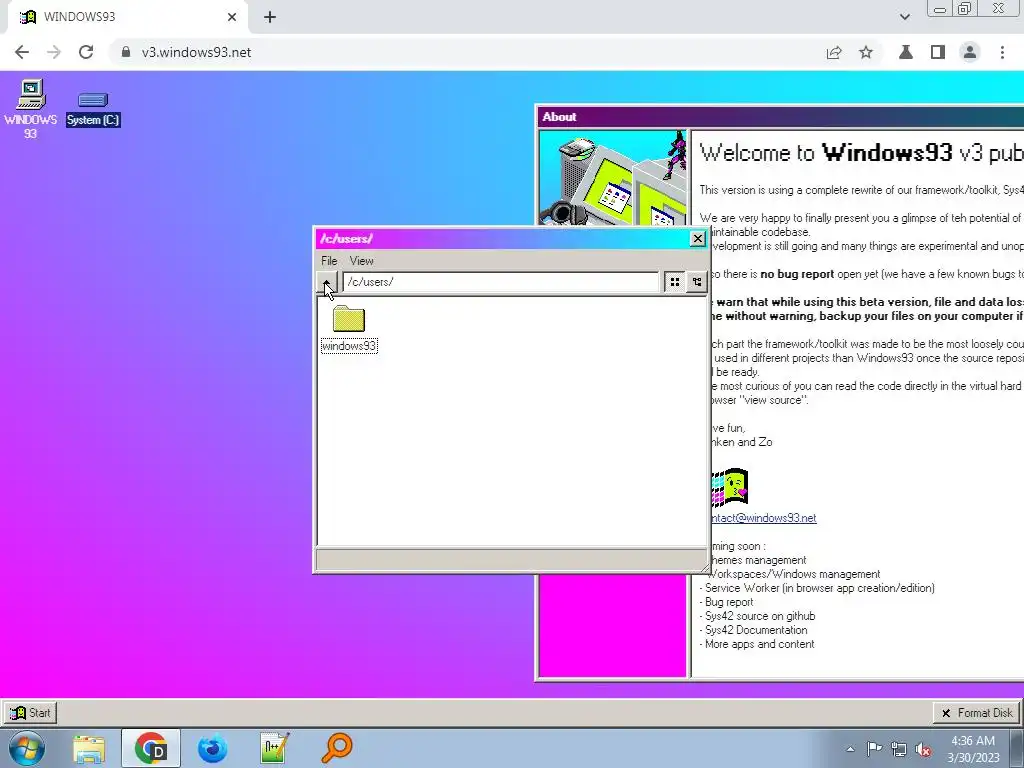The height and width of the screenshot is (768, 1024).
Task: Close the WINDOWS93 browser tab
Action: (232, 17)
